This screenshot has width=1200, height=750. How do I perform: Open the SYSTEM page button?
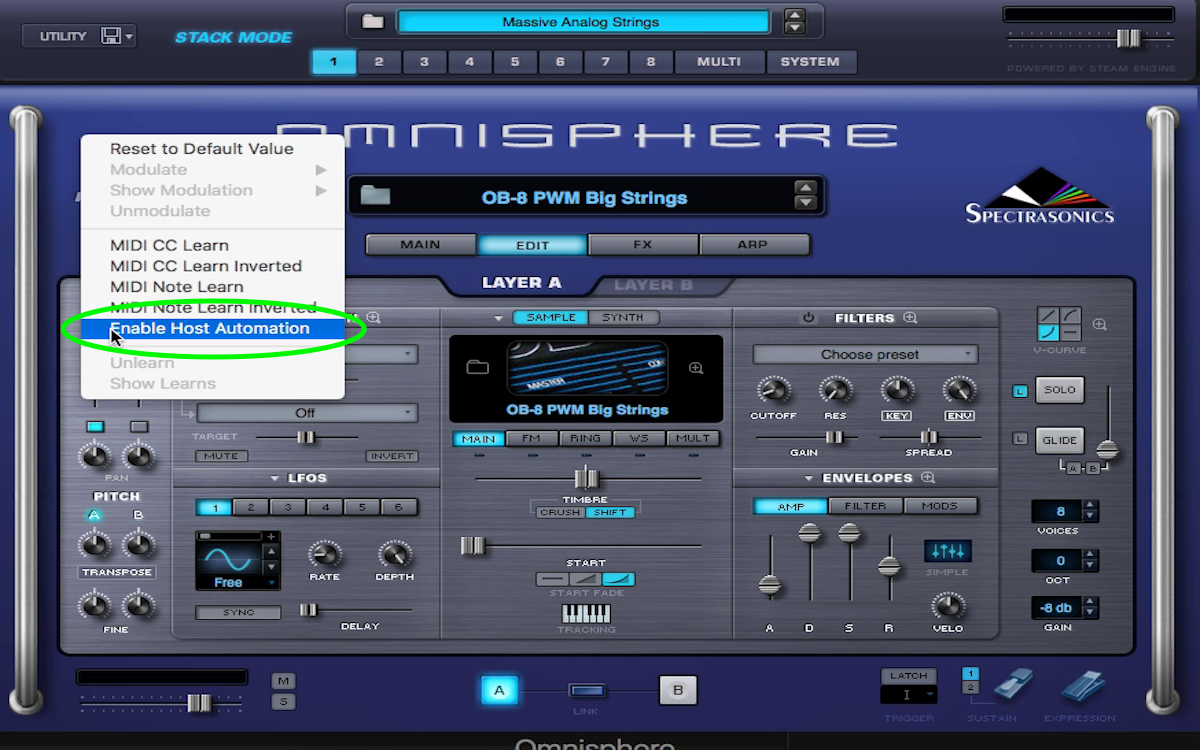coord(810,61)
